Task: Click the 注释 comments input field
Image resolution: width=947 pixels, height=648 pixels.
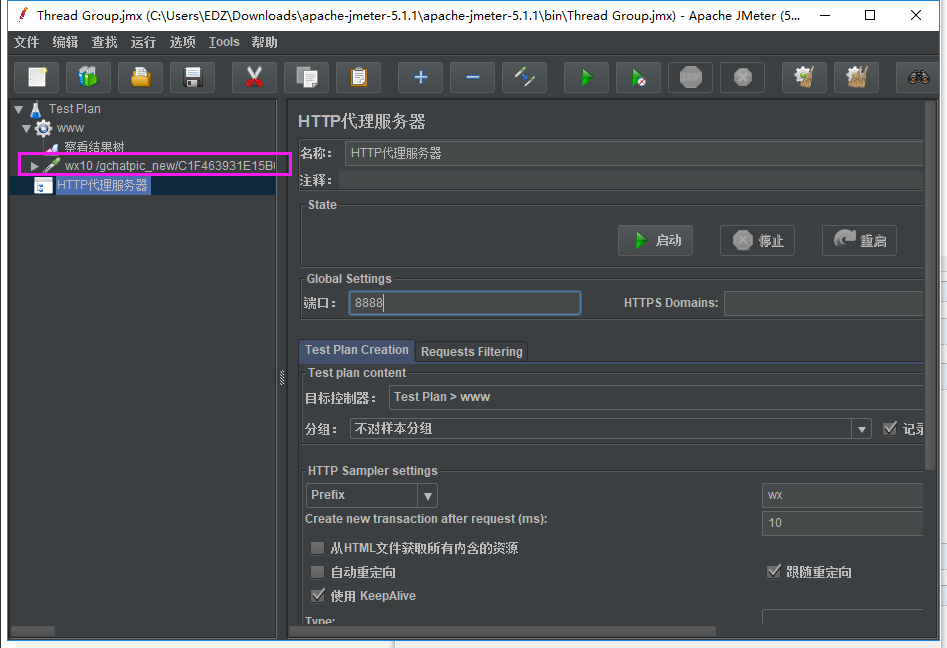Action: (631, 180)
